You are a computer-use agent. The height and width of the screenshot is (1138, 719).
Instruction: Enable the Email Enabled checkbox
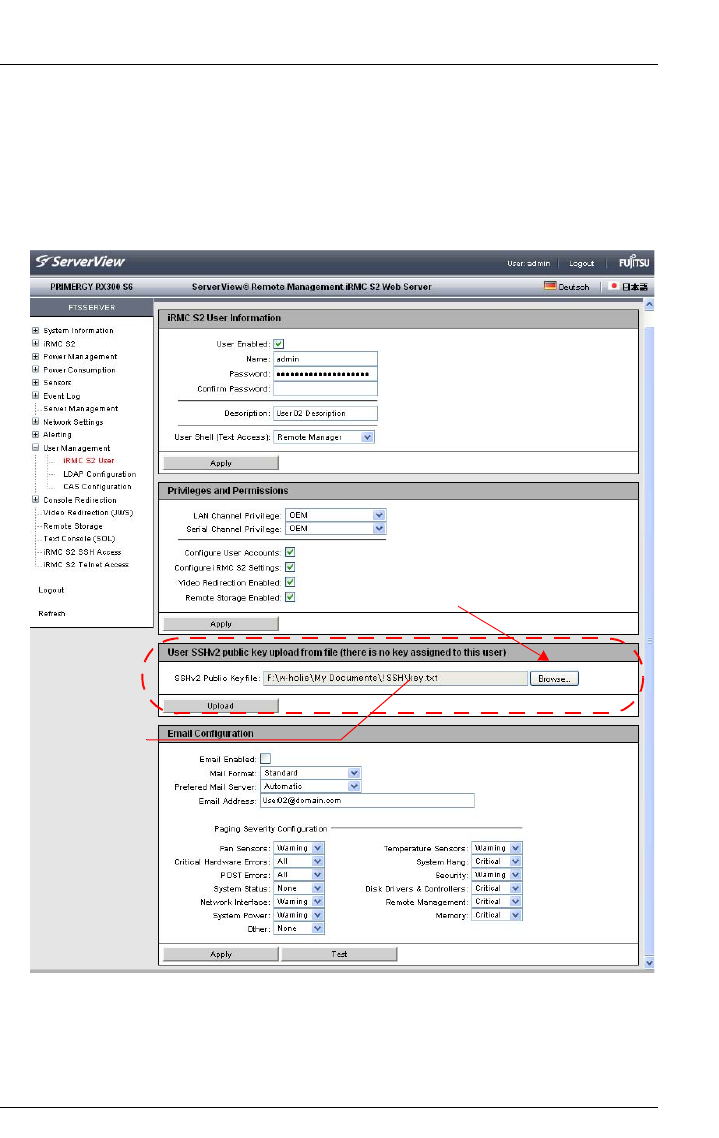coord(266,758)
